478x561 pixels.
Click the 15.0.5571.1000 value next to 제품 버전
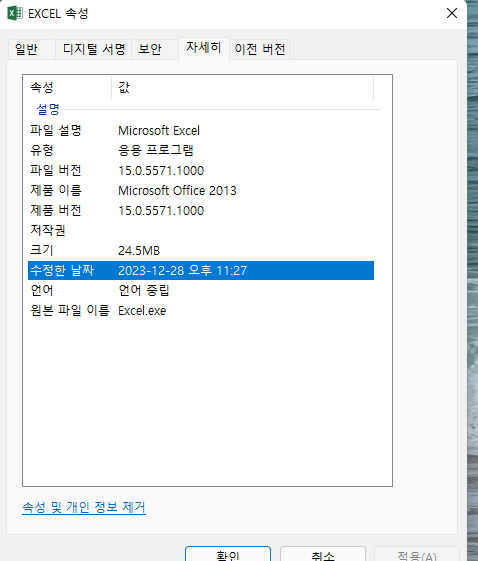[x=161, y=211]
